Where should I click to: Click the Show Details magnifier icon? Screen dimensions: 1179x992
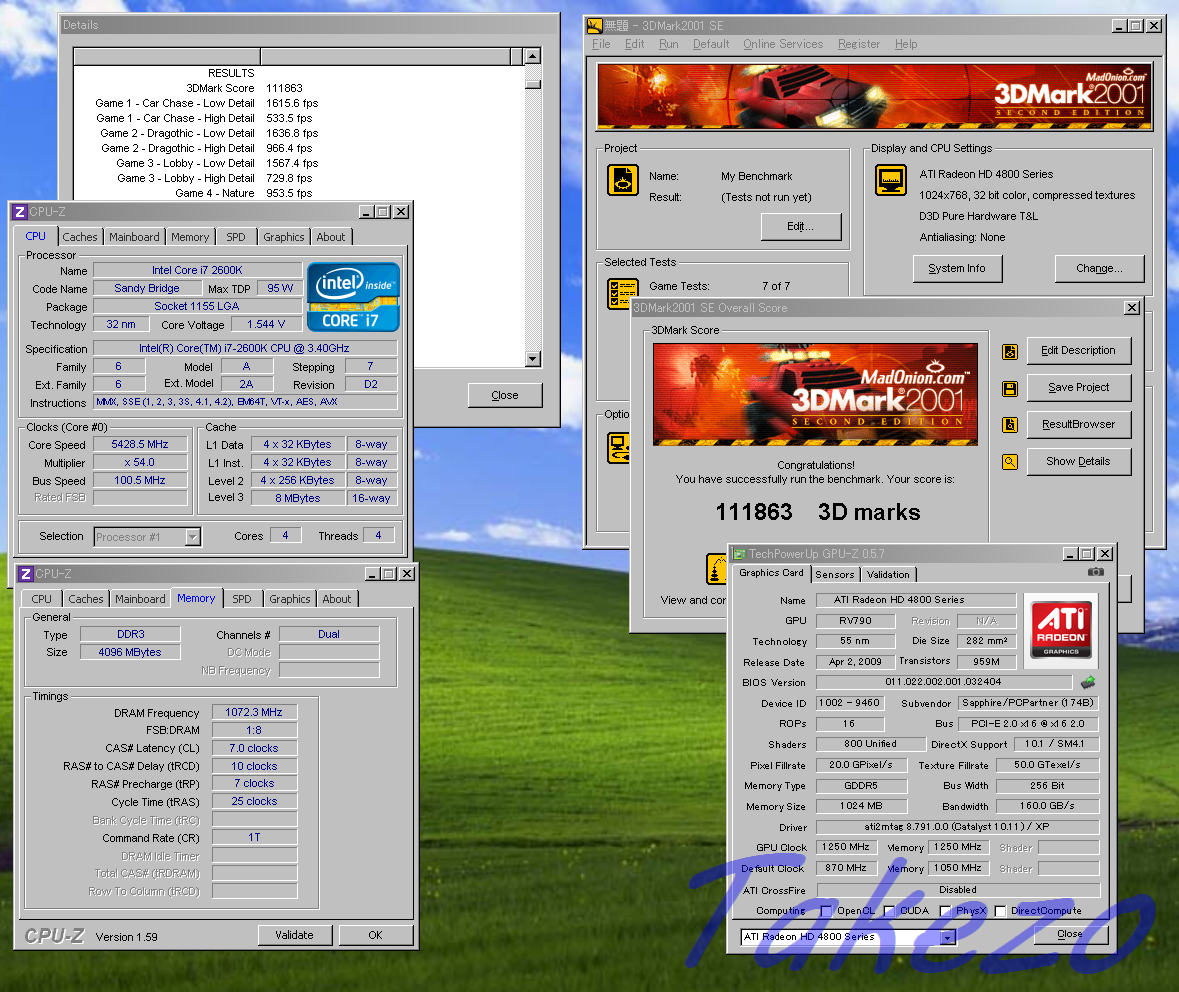point(1010,462)
